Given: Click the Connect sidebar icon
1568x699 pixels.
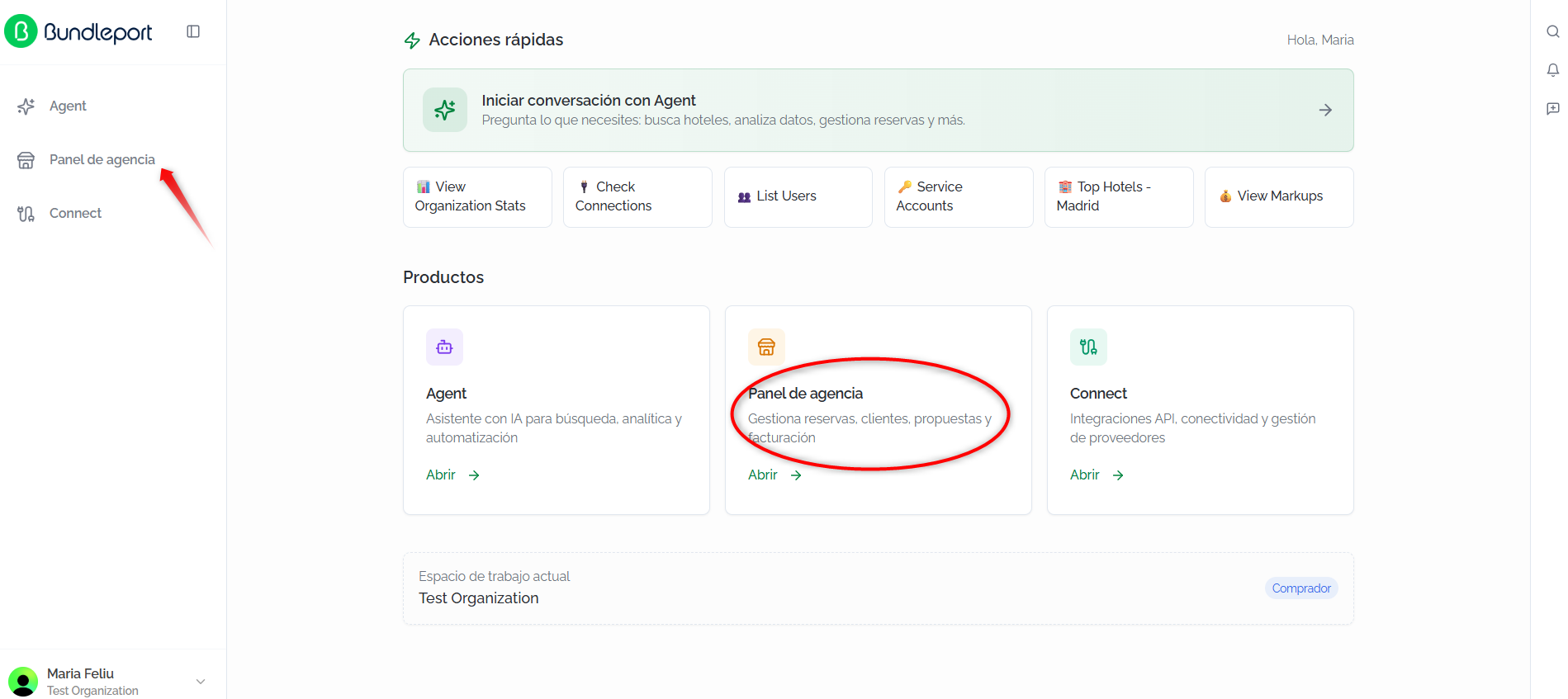Looking at the screenshot, I should pyautogui.click(x=26, y=214).
